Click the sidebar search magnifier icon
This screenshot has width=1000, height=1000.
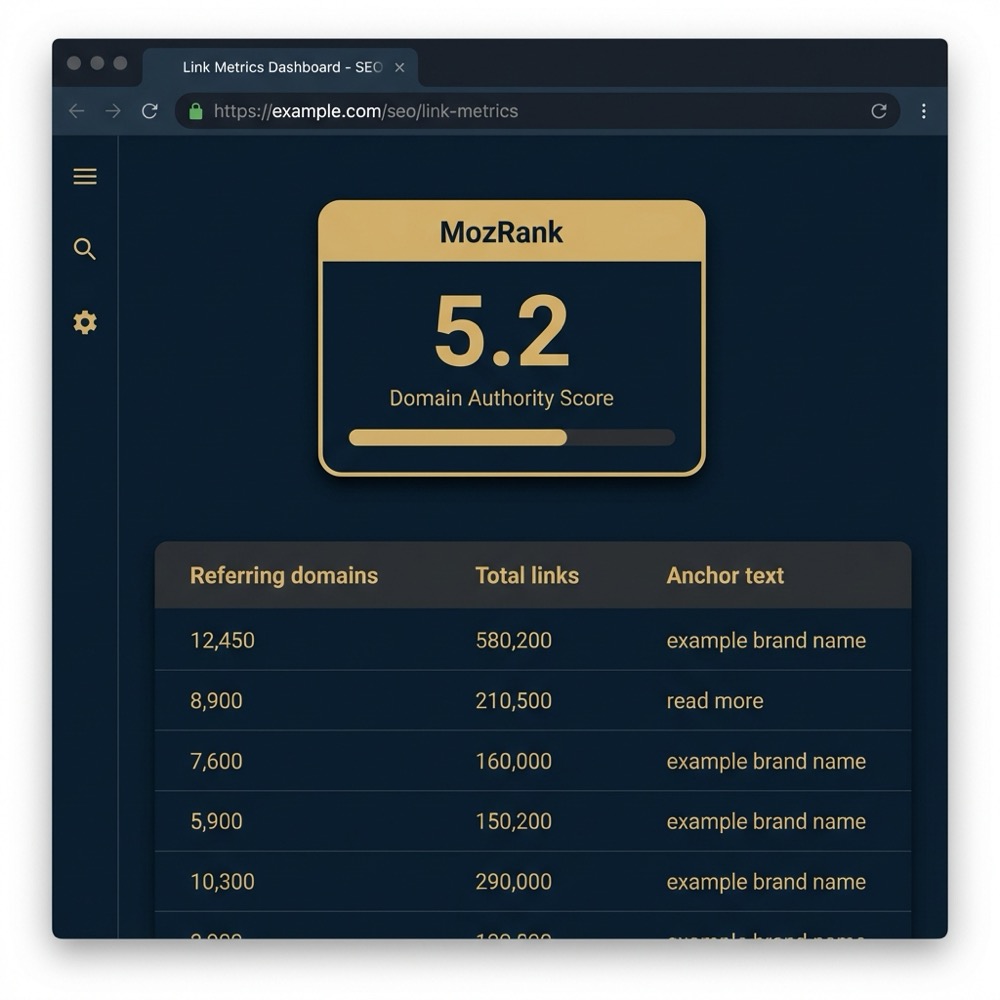coord(85,249)
